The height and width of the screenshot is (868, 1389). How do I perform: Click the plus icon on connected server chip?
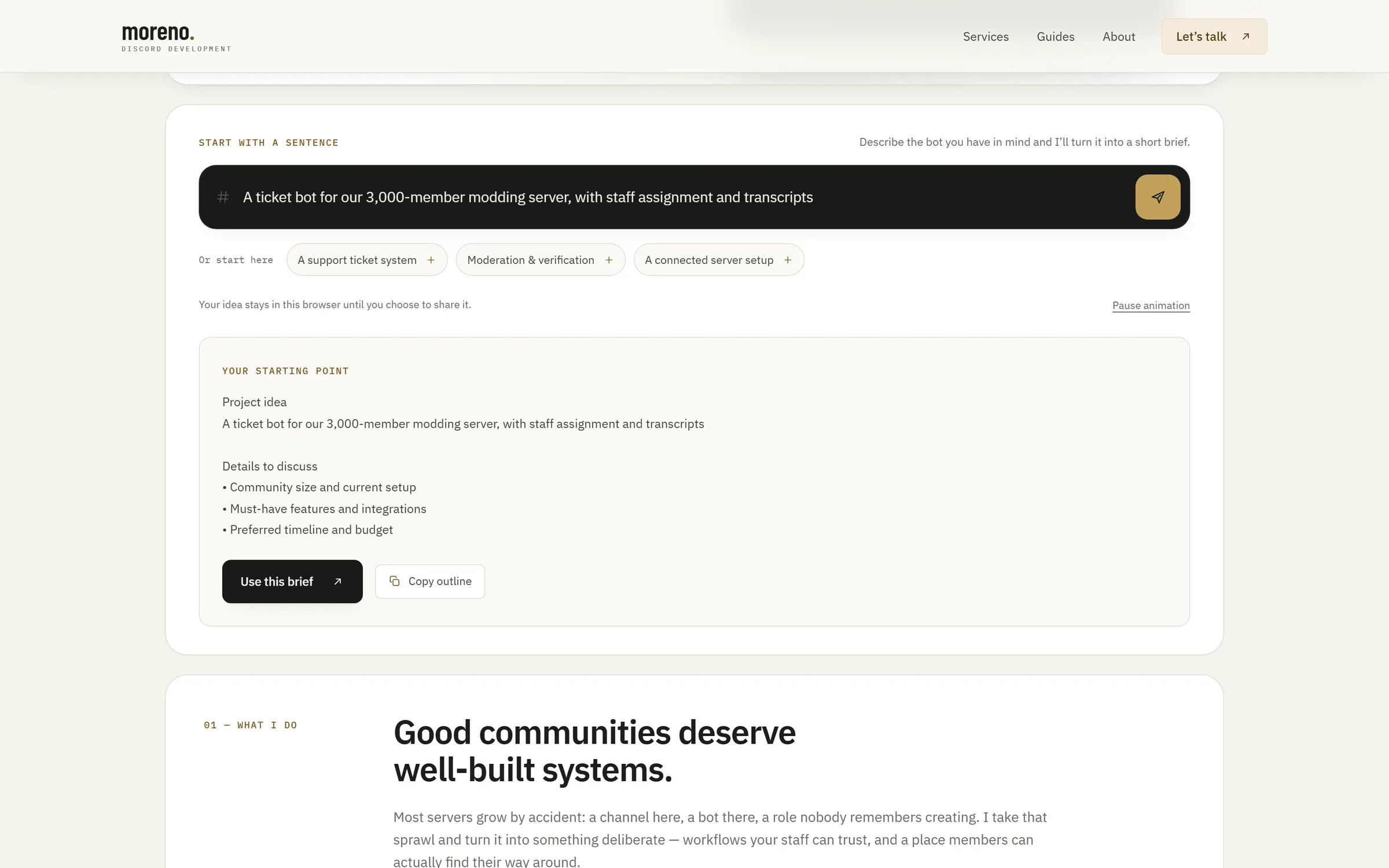tap(787, 260)
